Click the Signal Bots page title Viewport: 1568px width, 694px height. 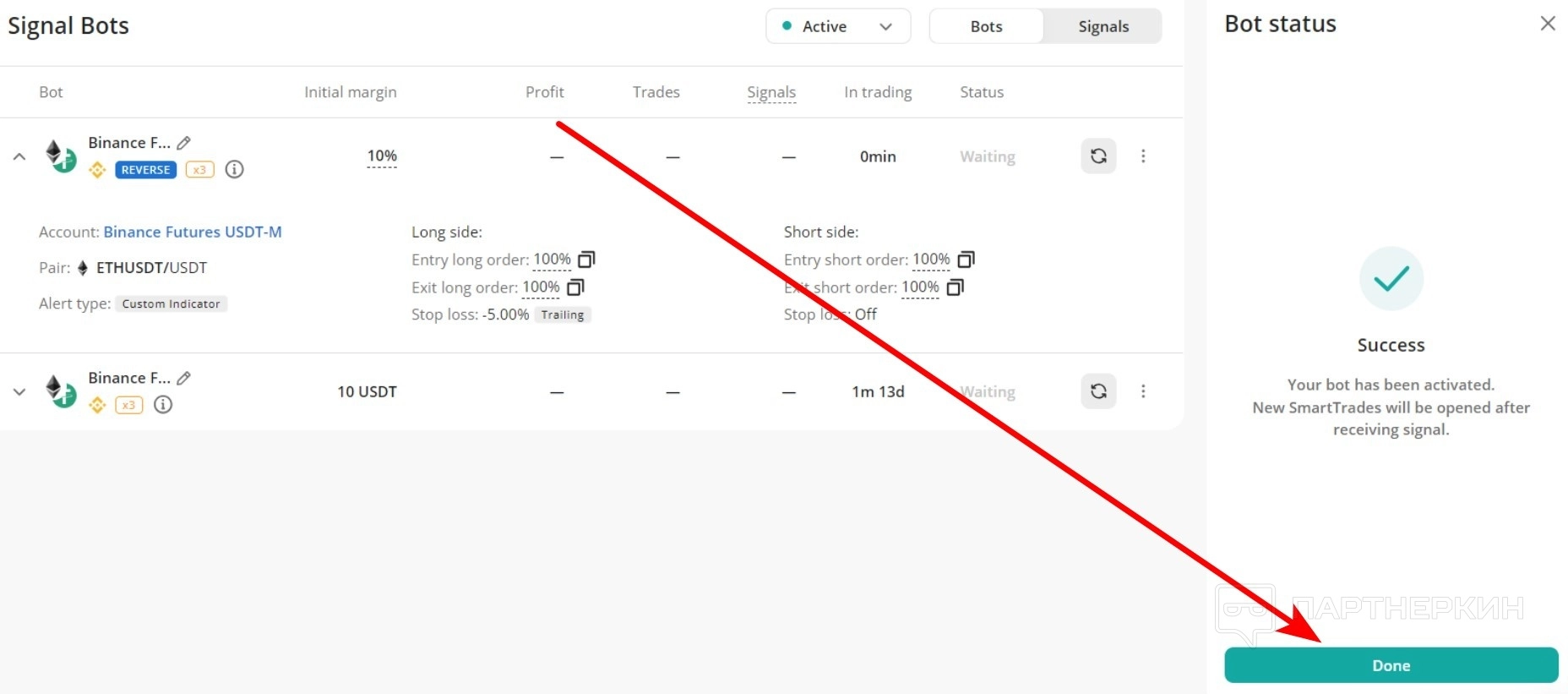tap(68, 25)
